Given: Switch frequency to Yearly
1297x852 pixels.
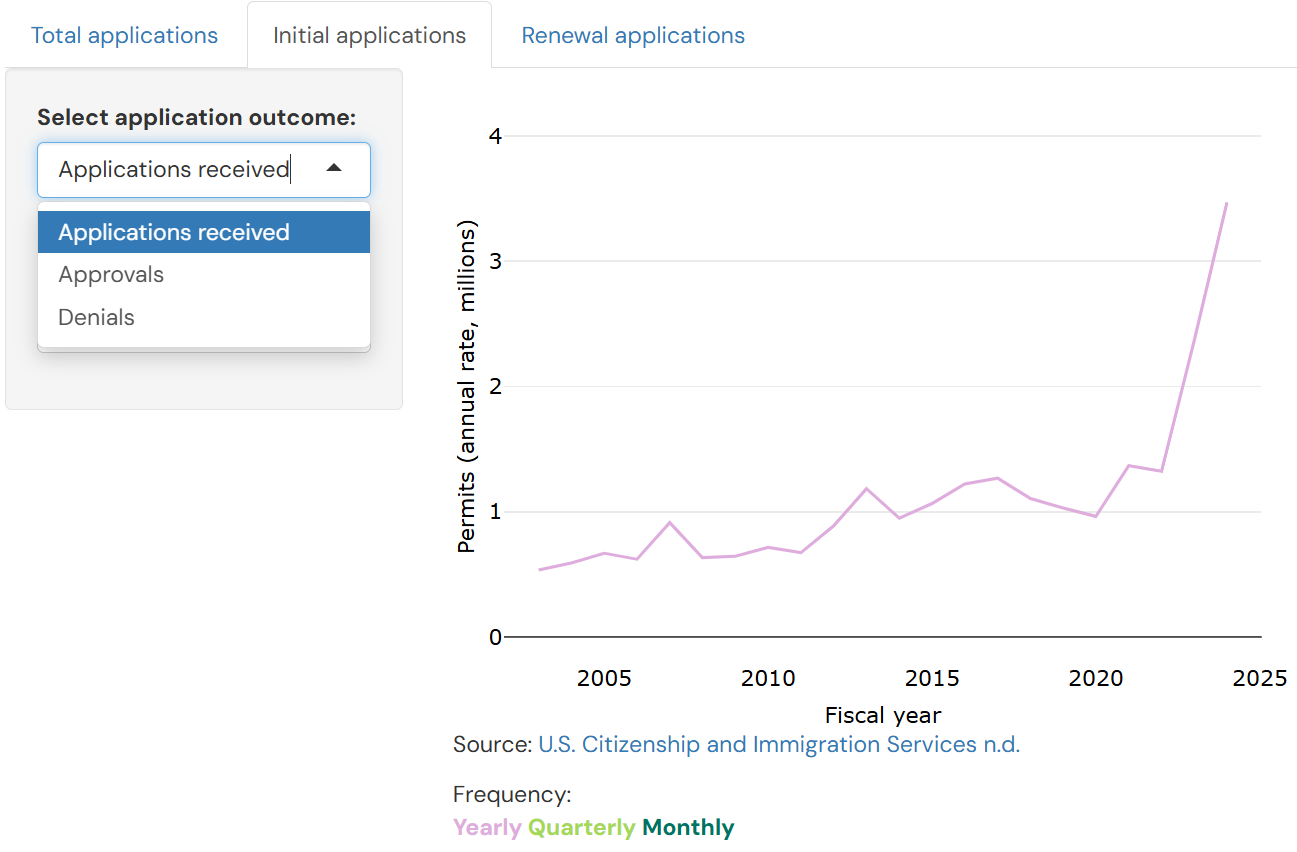Looking at the screenshot, I should (487, 828).
